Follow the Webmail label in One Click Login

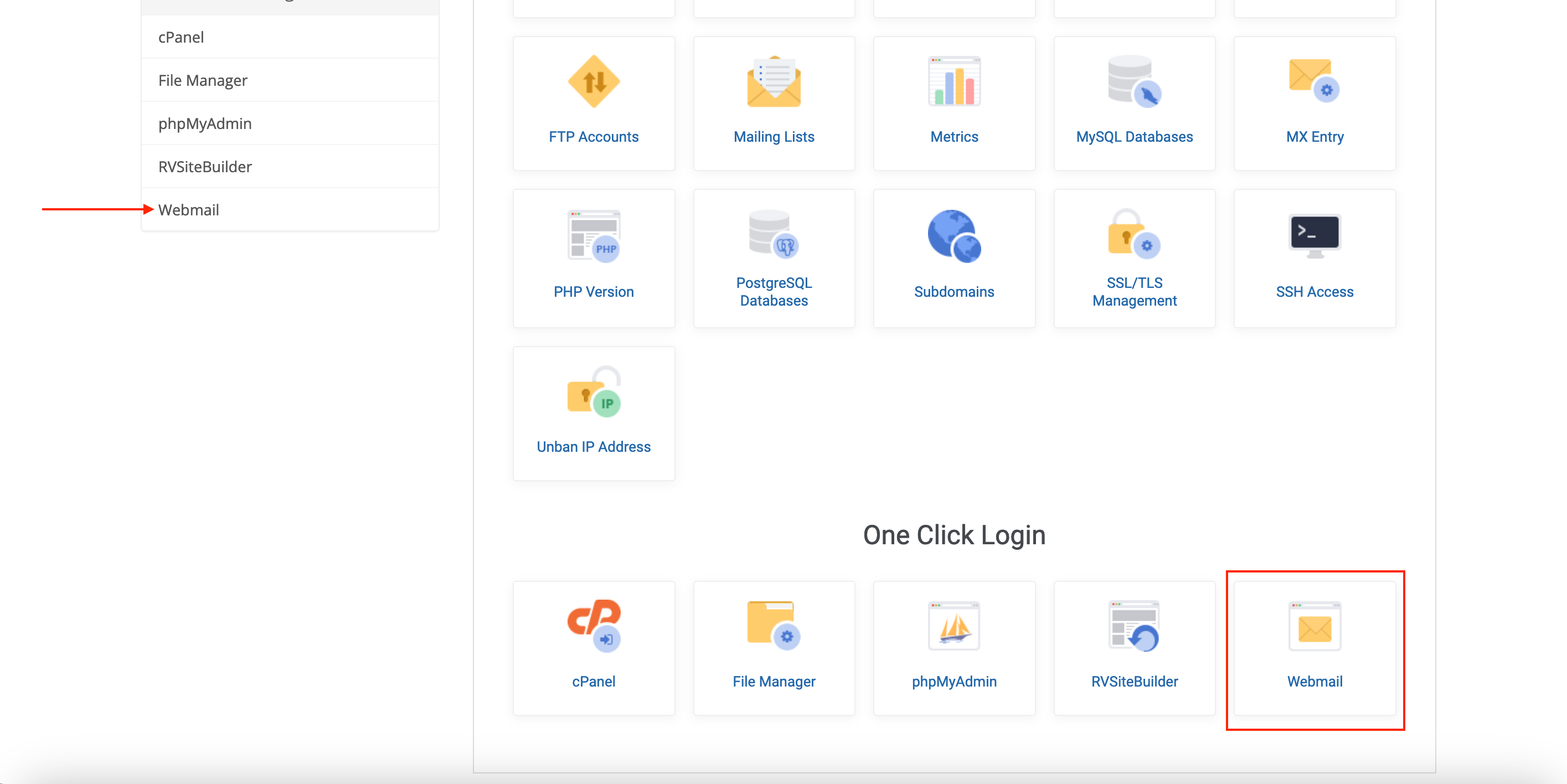click(x=1315, y=682)
